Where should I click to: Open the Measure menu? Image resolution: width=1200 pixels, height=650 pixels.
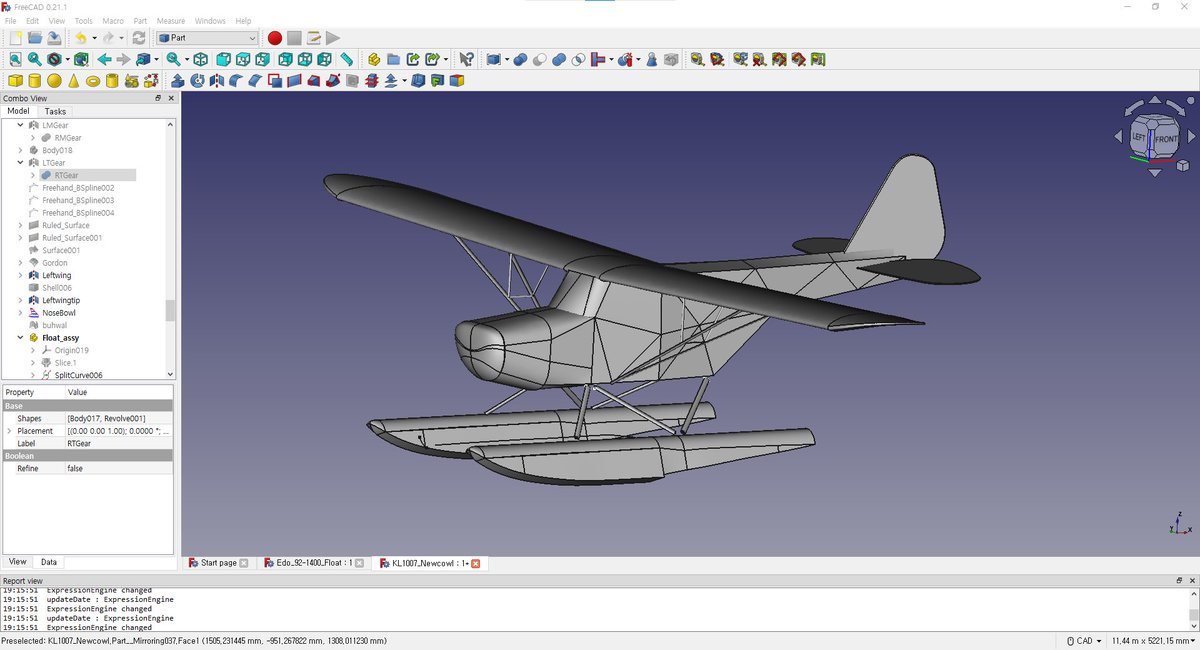tap(171, 21)
